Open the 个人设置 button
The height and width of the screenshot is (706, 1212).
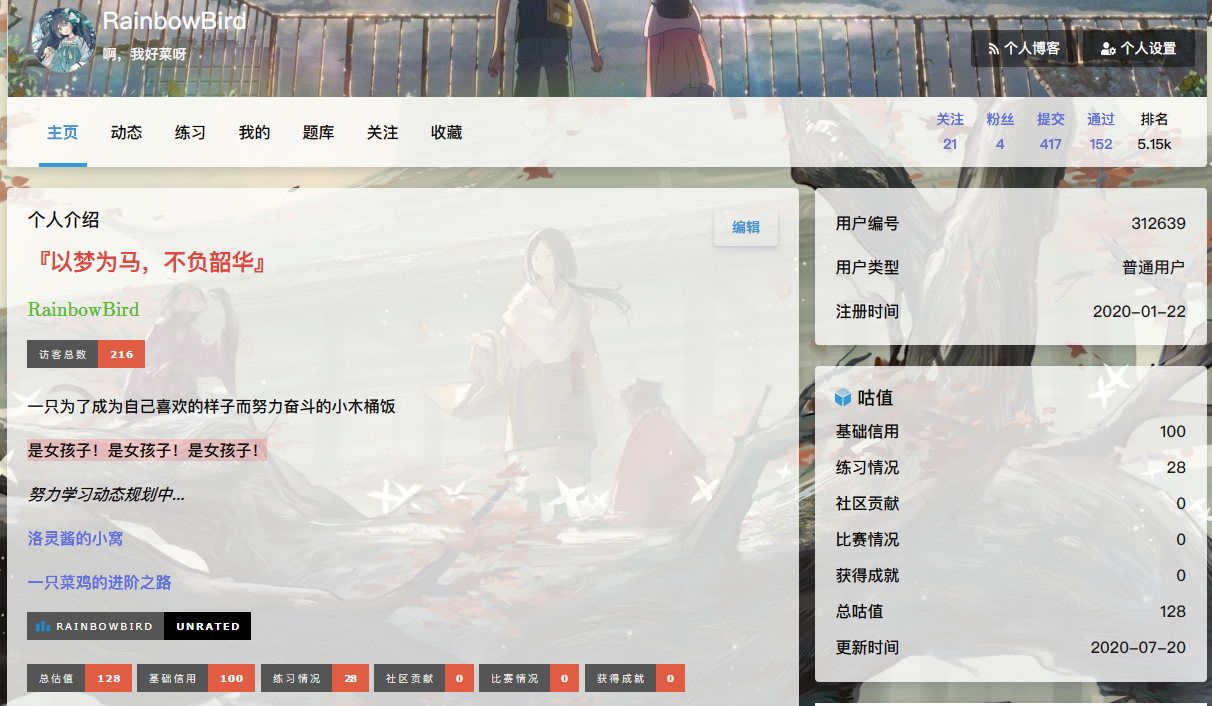(x=1138, y=48)
